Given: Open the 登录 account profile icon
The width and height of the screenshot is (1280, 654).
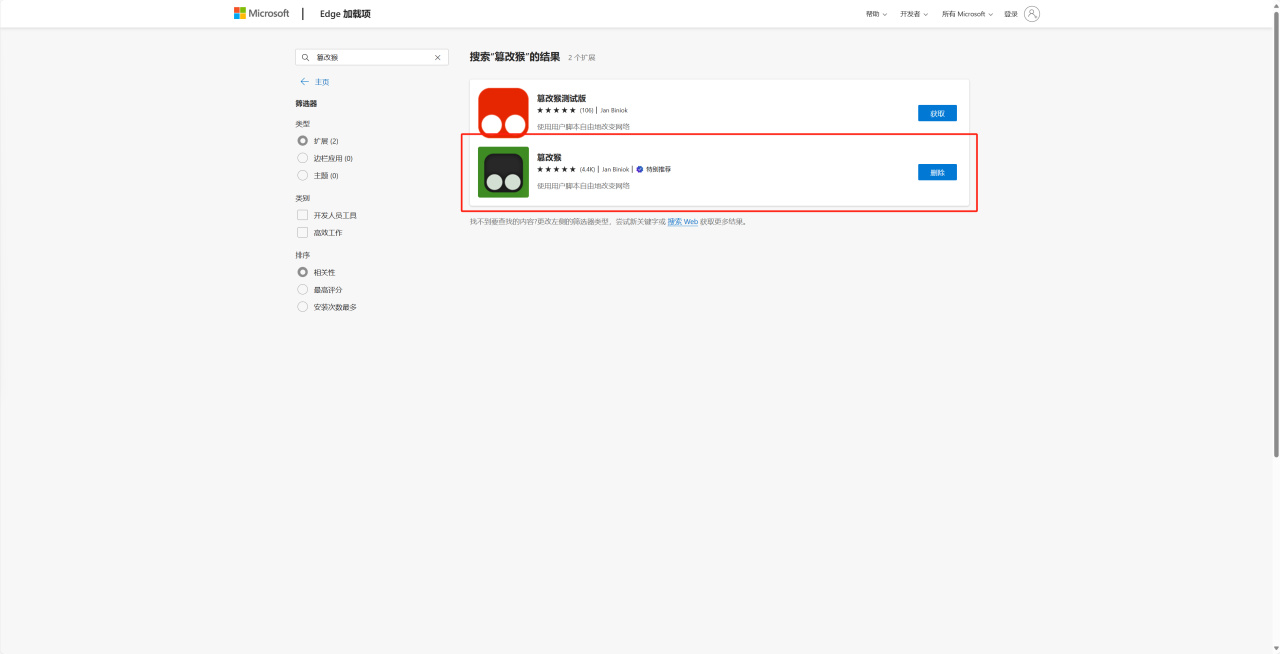Looking at the screenshot, I should click(x=1033, y=13).
